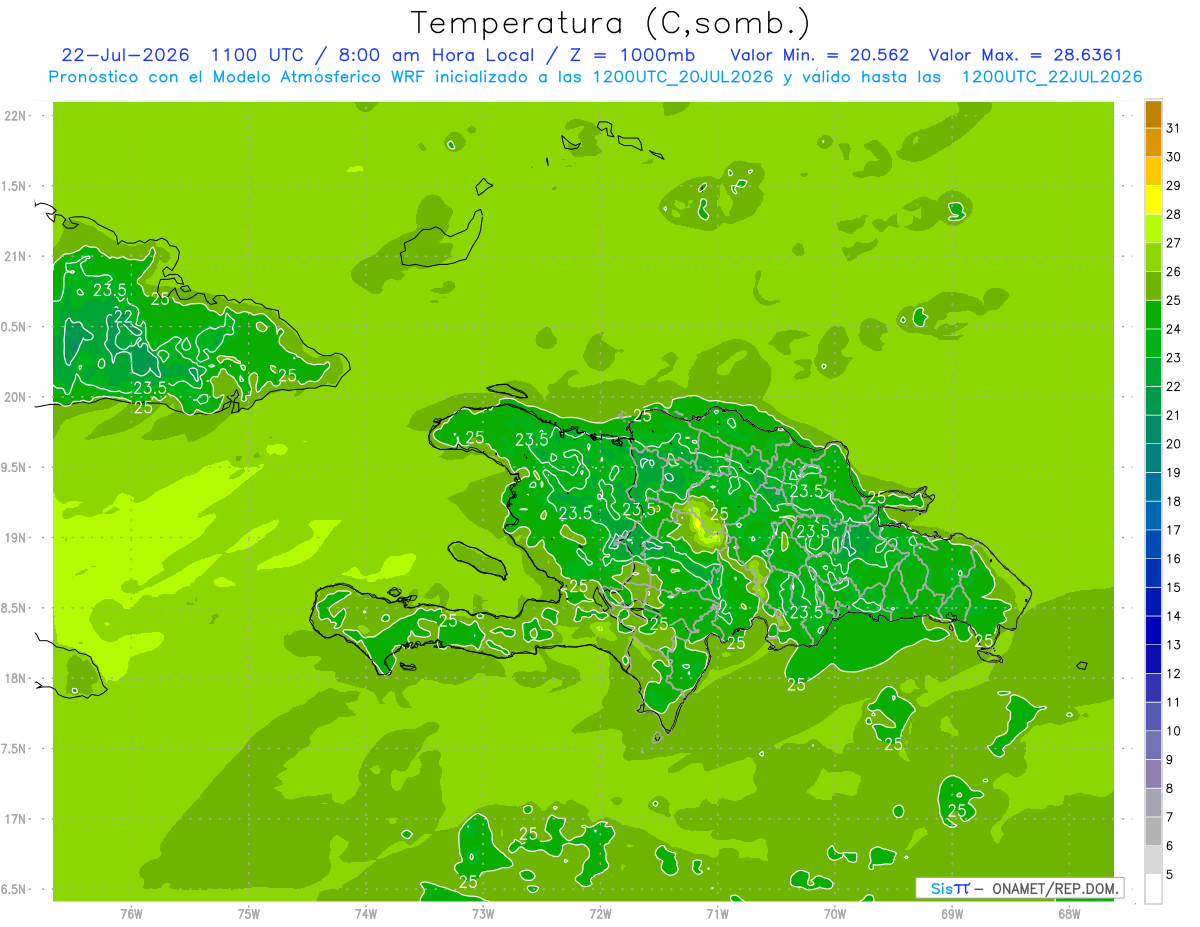Click the '25' label on color legend

pos(1174,300)
